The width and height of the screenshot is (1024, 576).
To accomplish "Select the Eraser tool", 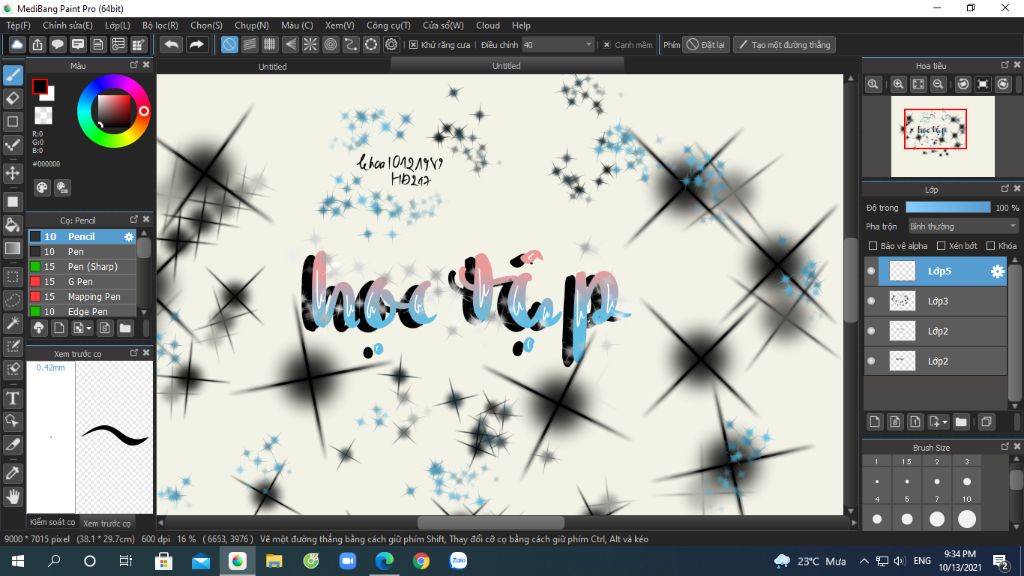I will point(12,99).
